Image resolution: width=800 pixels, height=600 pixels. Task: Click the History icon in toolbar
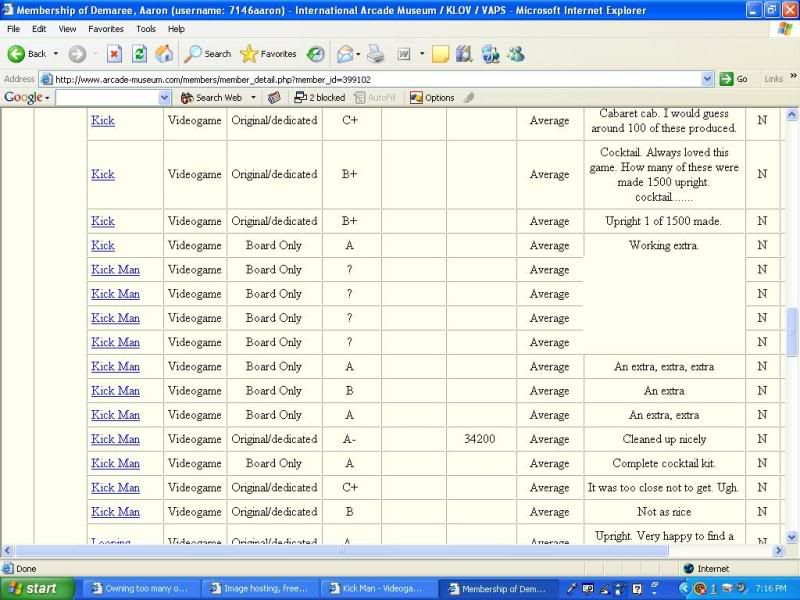click(315, 54)
